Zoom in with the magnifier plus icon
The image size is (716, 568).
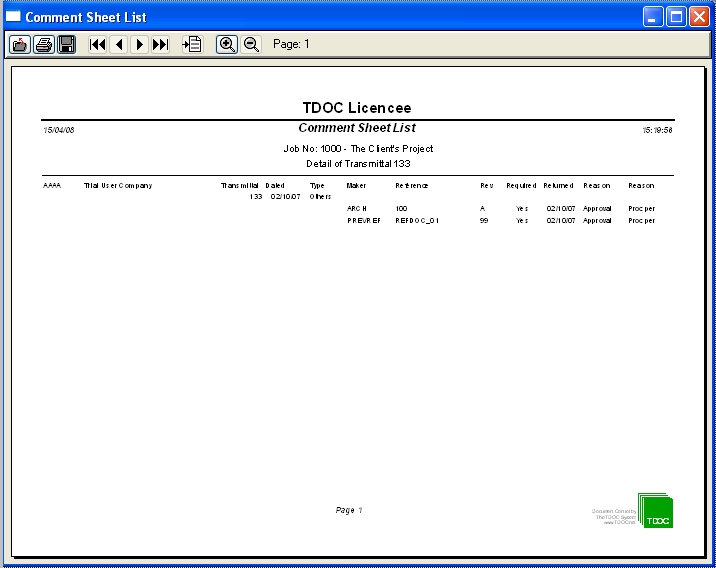coord(227,44)
